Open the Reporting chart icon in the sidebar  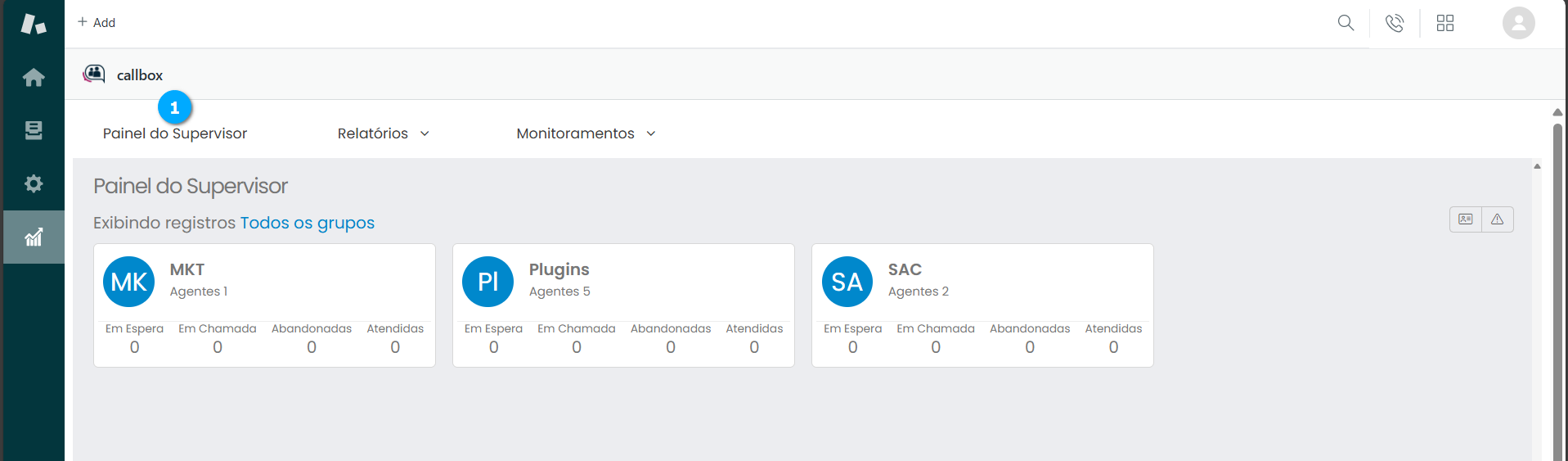[x=34, y=237]
